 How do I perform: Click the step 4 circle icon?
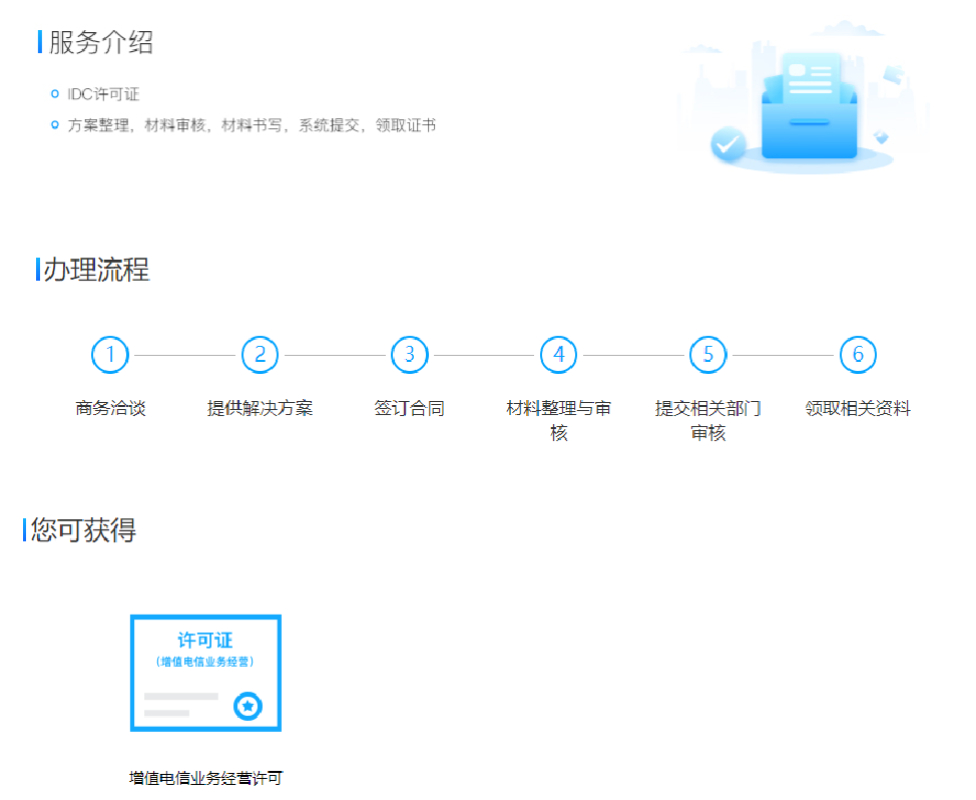559,355
